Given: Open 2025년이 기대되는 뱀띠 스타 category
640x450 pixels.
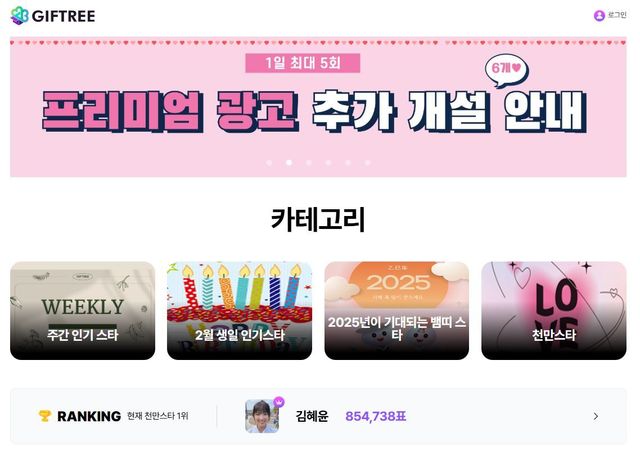Looking at the screenshot, I should (x=397, y=311).
